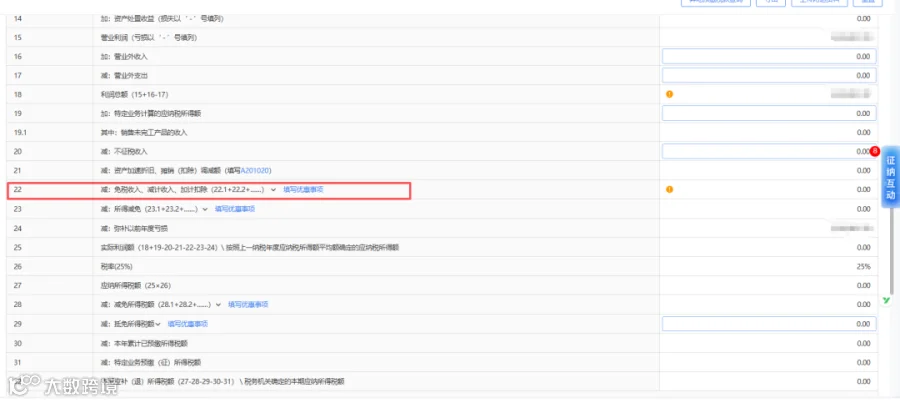Viewport: 900px width, 403px height.
Task: Select row 14 label 资产处置收益
Action: (162, 18)
